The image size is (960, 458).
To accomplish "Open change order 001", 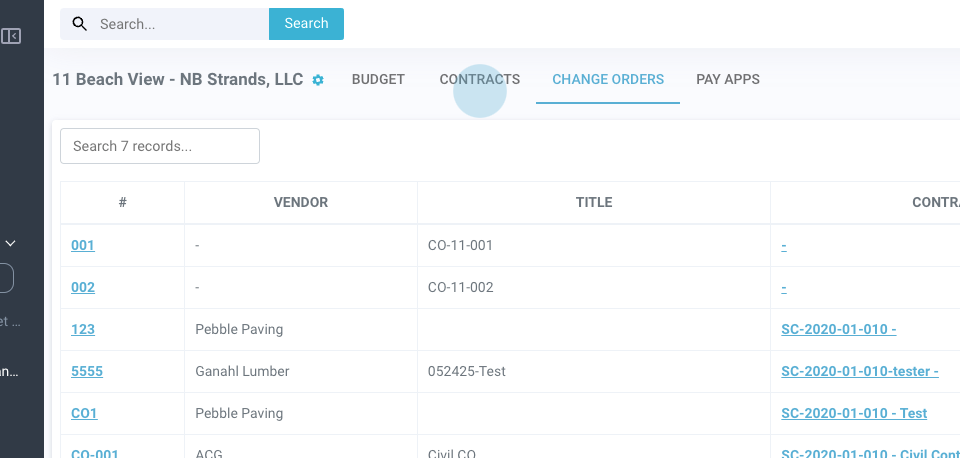I will point(83,245).
